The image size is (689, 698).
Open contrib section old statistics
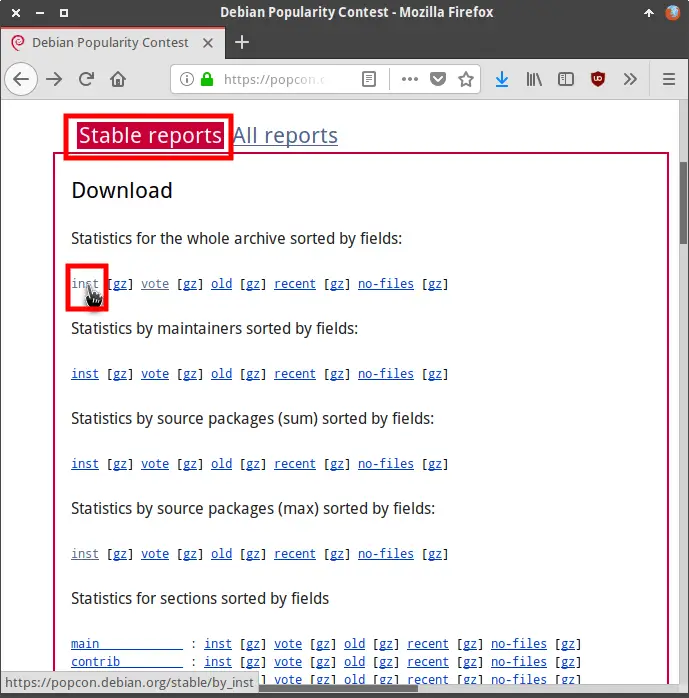(355, 662)
